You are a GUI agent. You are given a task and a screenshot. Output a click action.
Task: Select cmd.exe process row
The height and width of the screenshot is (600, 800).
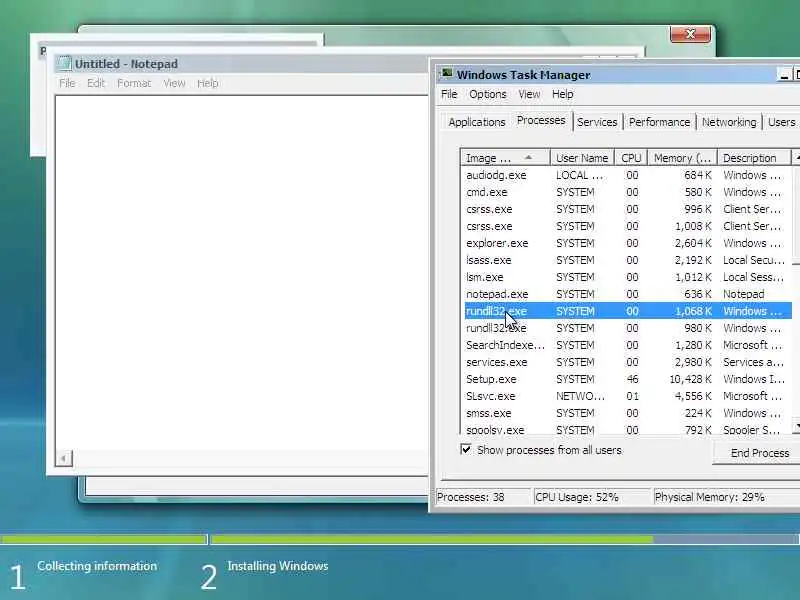628,192
